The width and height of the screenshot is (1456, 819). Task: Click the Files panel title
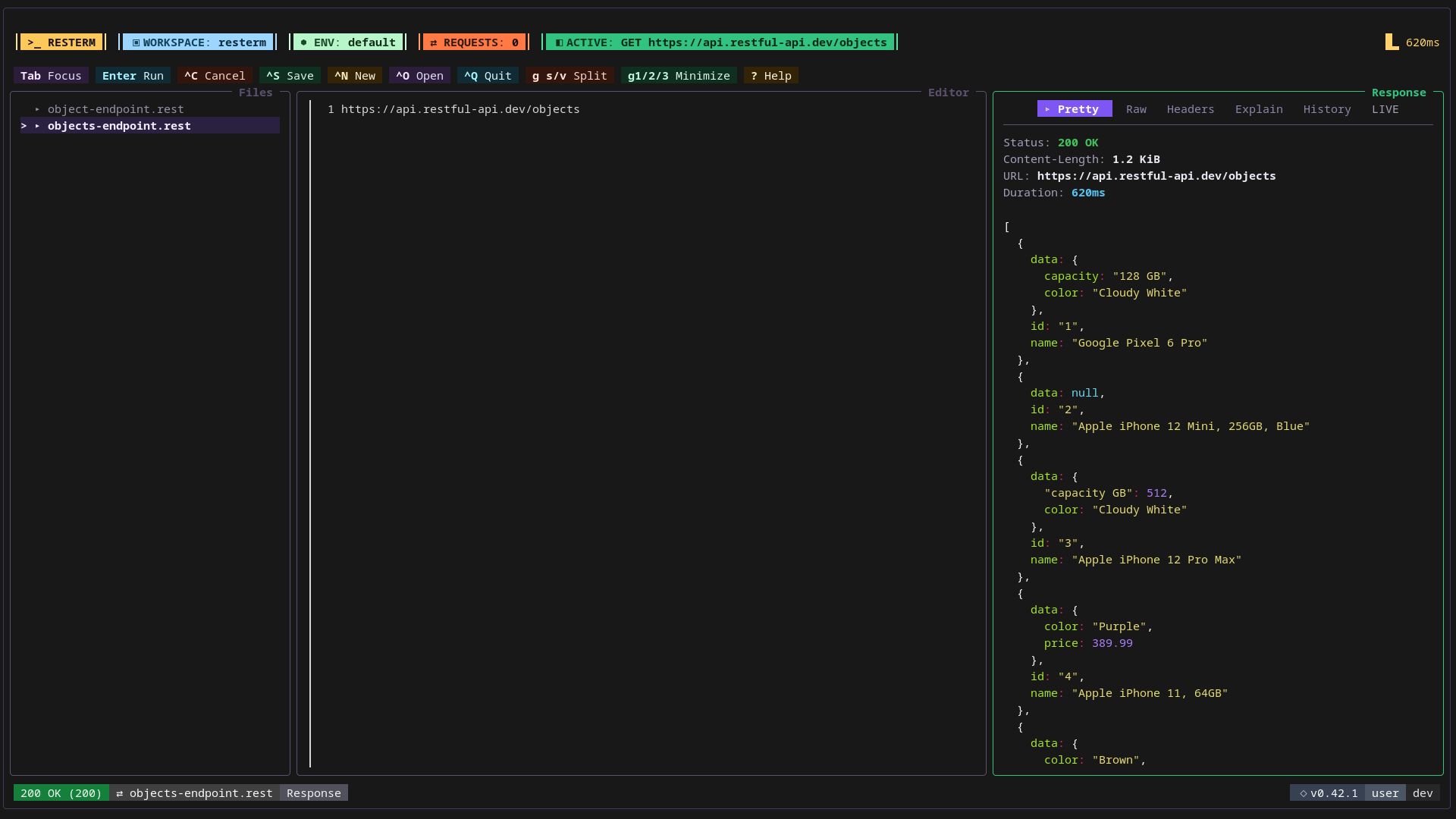[256, 93]
